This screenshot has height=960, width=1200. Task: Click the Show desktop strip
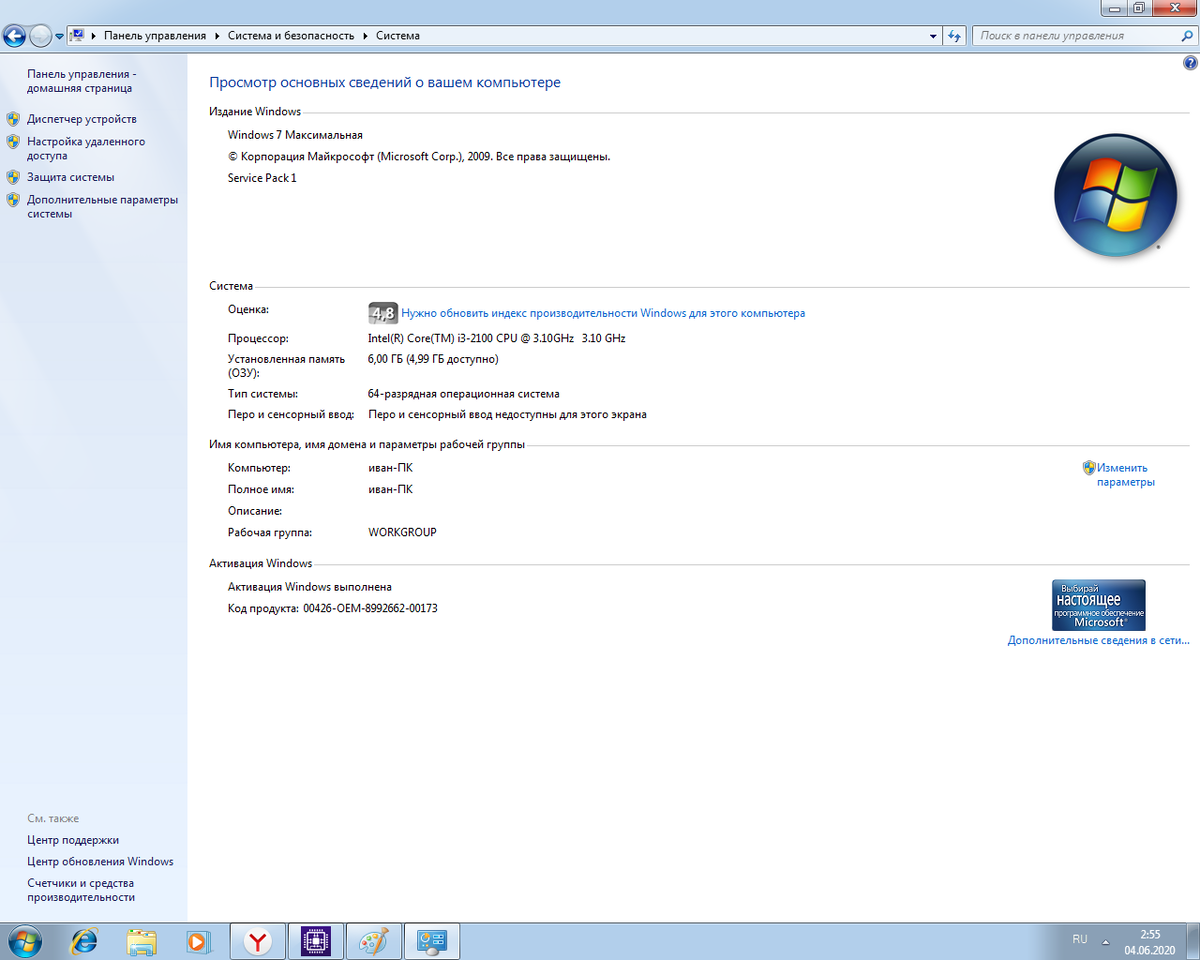click(1192, 941)
